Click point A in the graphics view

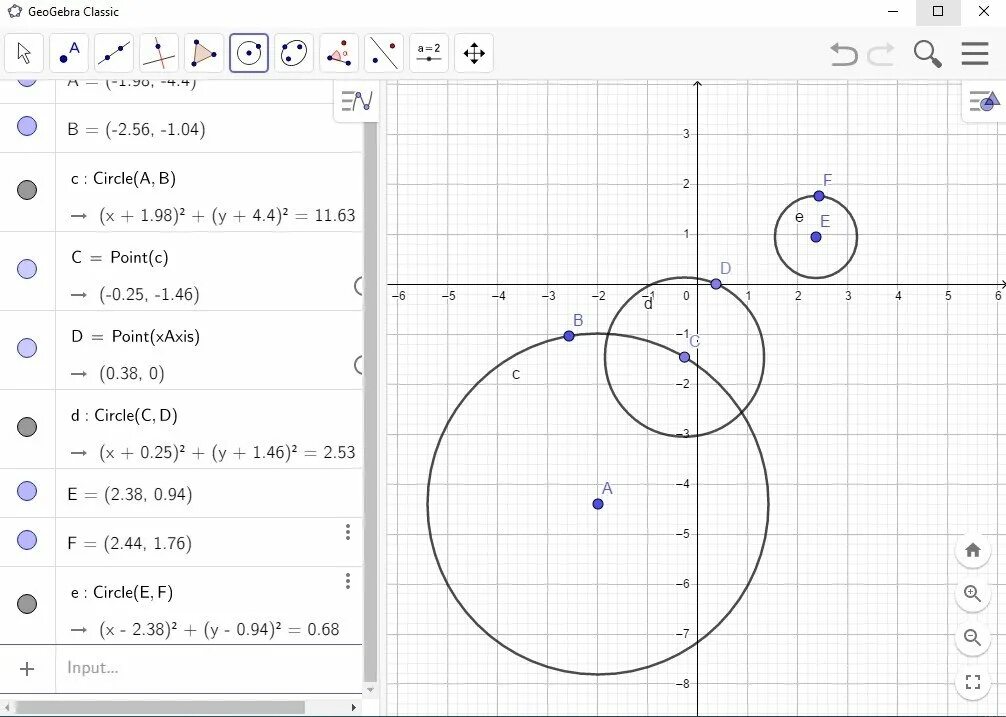[x=598, y=504]
